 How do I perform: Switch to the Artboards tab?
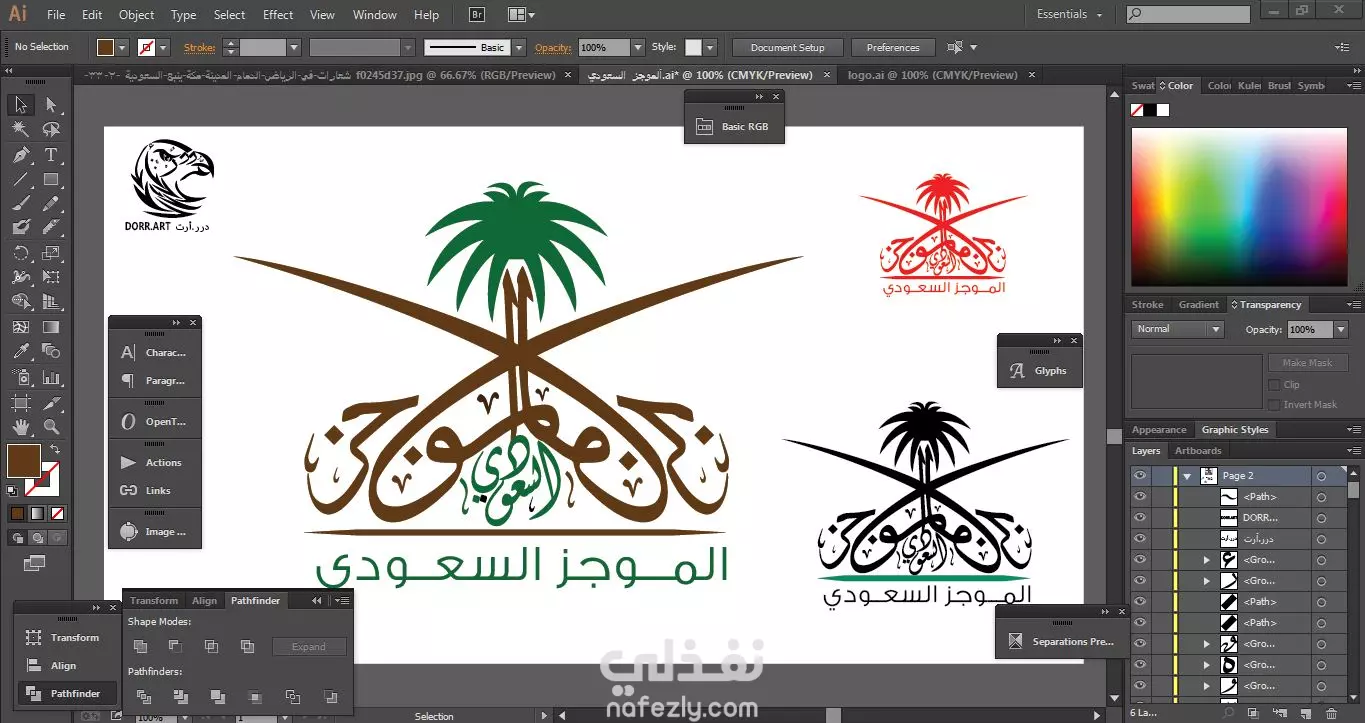pos(1198,451)
